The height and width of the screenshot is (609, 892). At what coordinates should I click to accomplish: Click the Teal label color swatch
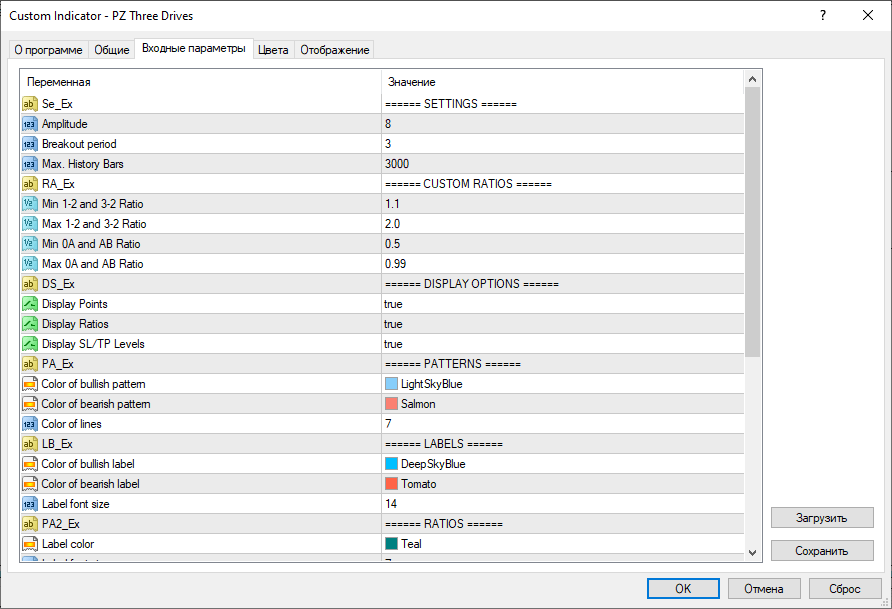click(392, 544)
